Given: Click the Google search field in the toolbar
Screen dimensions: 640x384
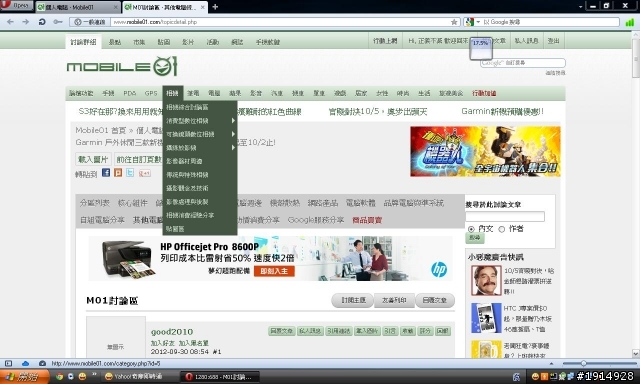Looking at the screenshot, I should pos(550,22).
